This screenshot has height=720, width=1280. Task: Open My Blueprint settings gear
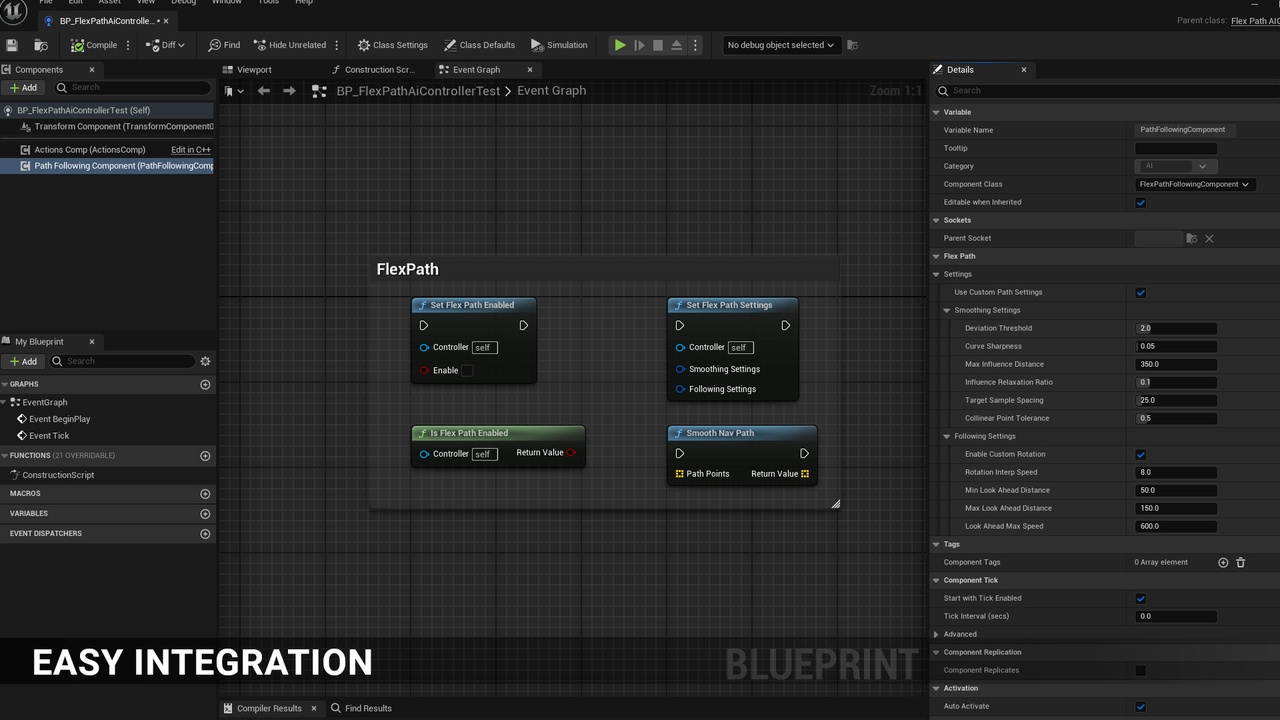(x=205, y=361)
